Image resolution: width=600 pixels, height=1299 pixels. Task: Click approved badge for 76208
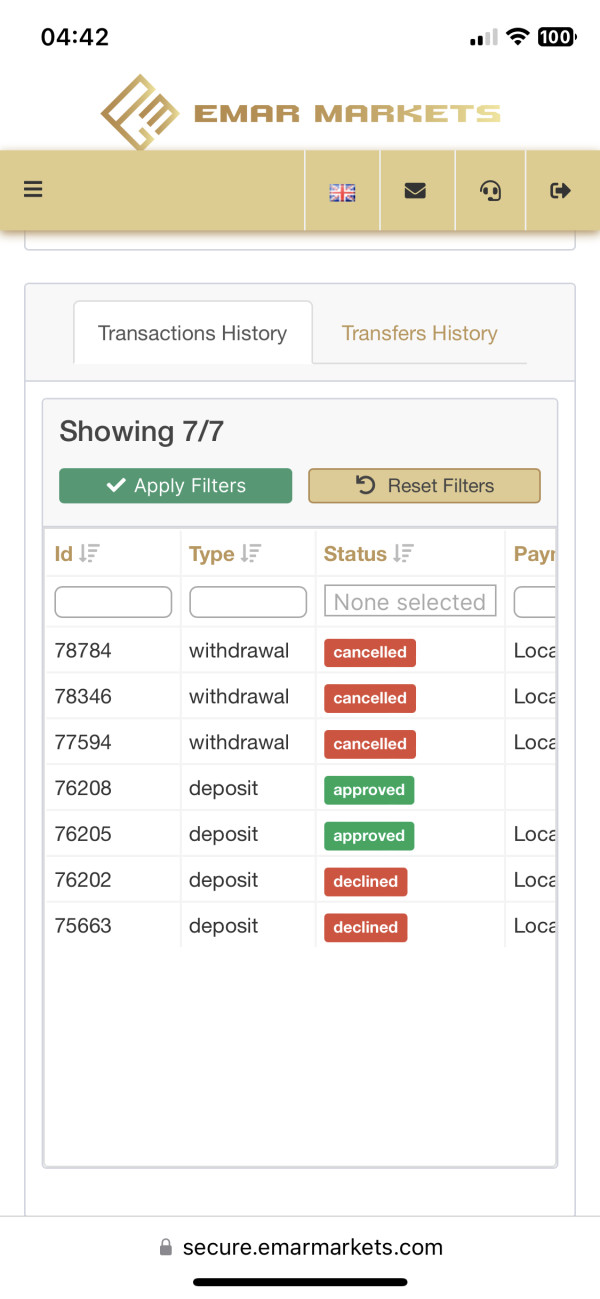pos(369,790)
